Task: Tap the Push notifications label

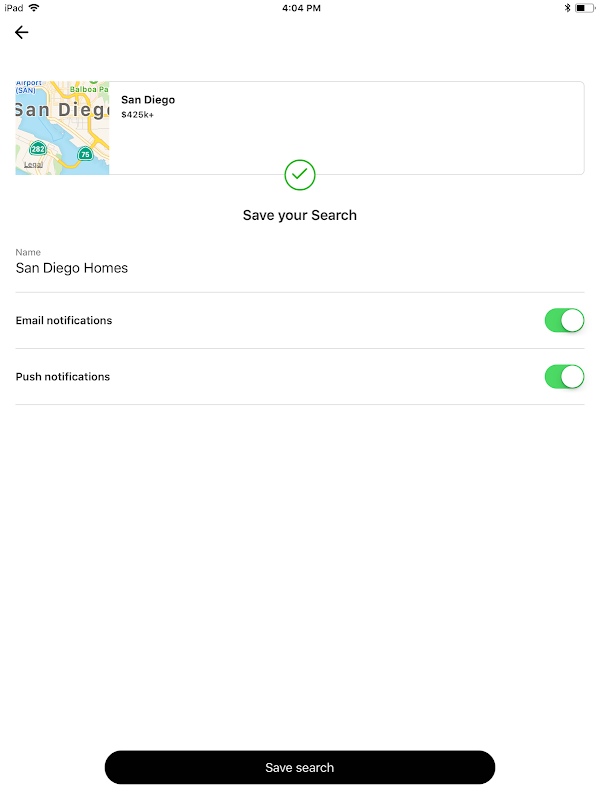Action: click(63, 377)
